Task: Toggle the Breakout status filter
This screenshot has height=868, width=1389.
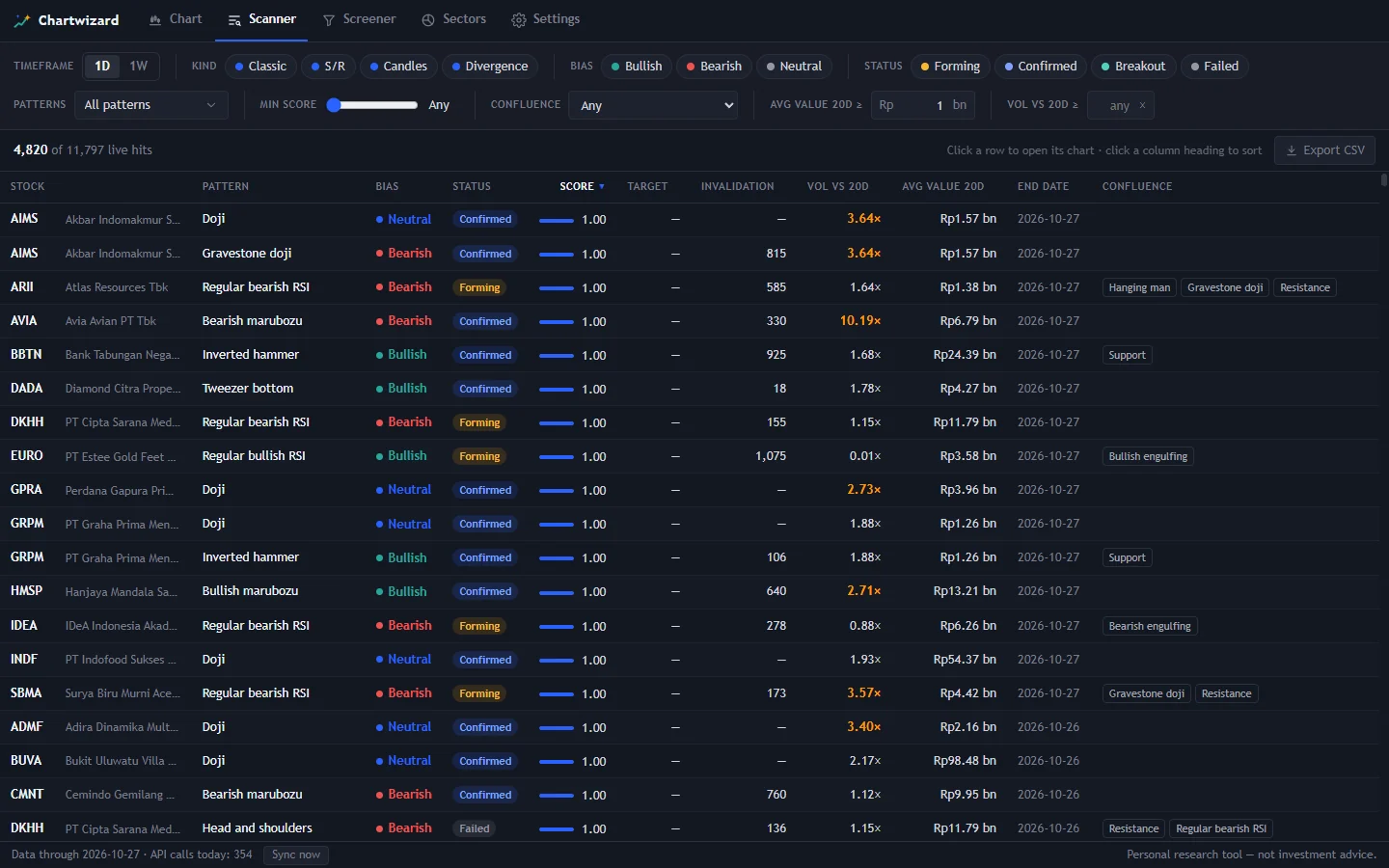Action: (1133, 67)
